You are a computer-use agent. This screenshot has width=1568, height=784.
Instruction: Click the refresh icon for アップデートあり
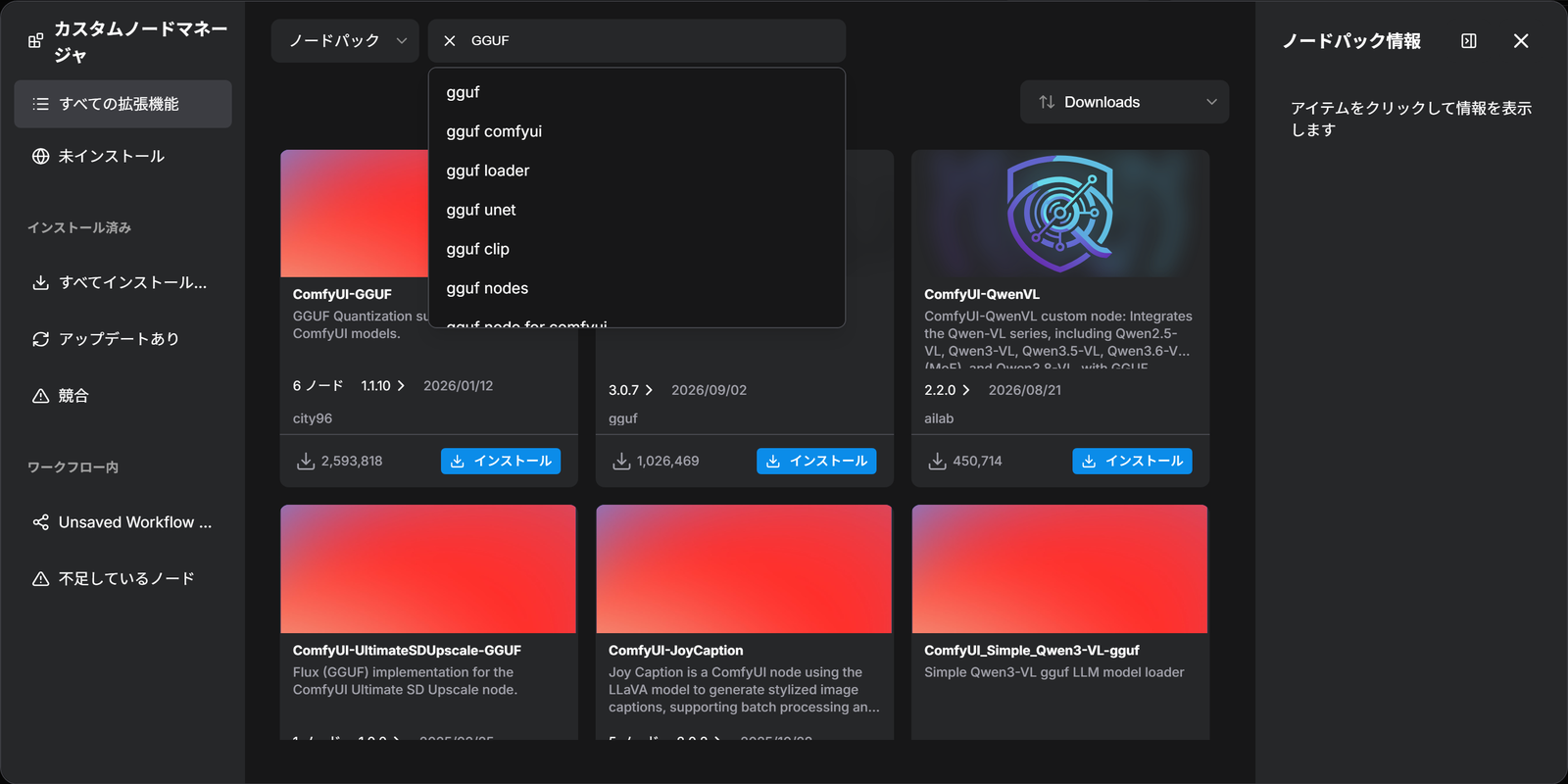[40, 339]
